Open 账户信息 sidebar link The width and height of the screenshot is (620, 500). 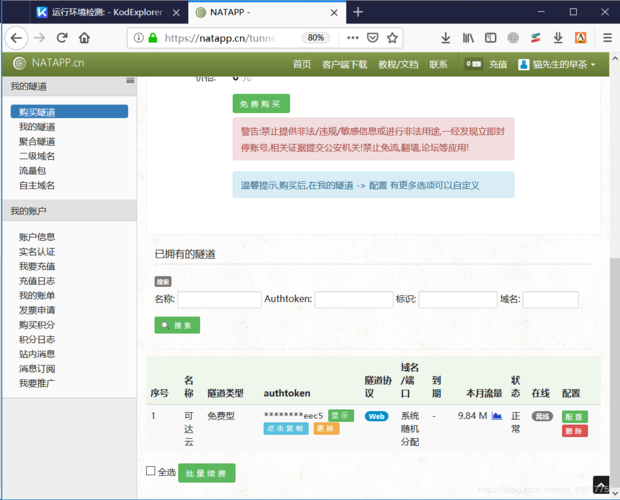(37, 237)
